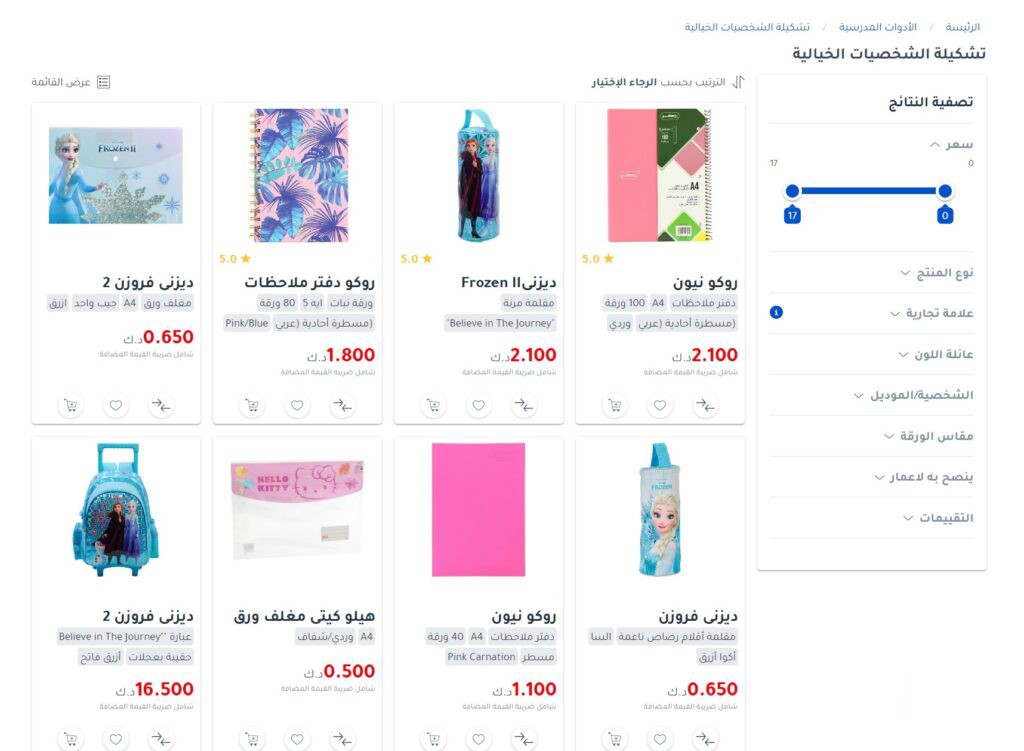
Task: Add Hello Kitty paper folder to cart
Action: [x=252, y=739]
